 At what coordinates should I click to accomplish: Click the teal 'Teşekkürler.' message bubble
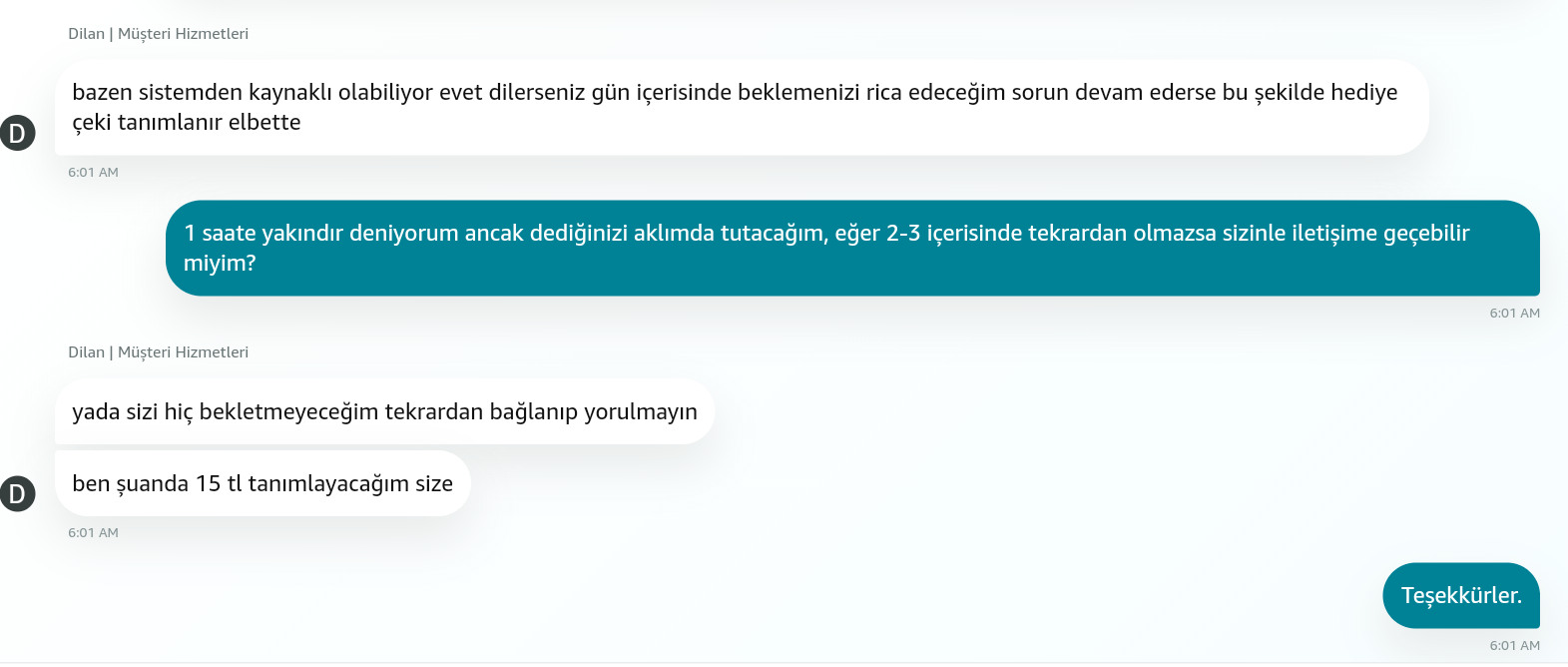click(x=1460, y=595)
